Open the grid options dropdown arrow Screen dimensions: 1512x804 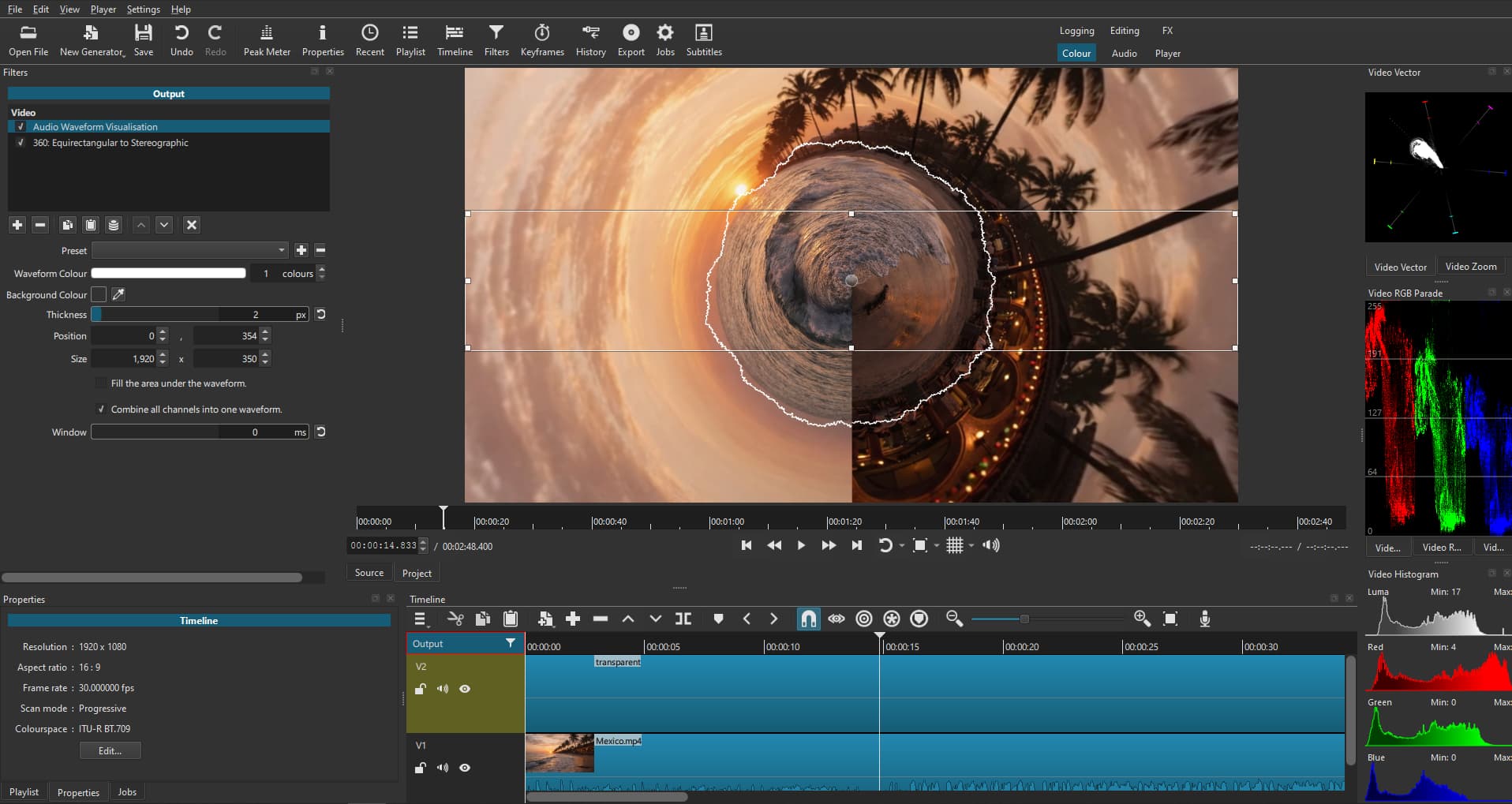coord(971,545)
